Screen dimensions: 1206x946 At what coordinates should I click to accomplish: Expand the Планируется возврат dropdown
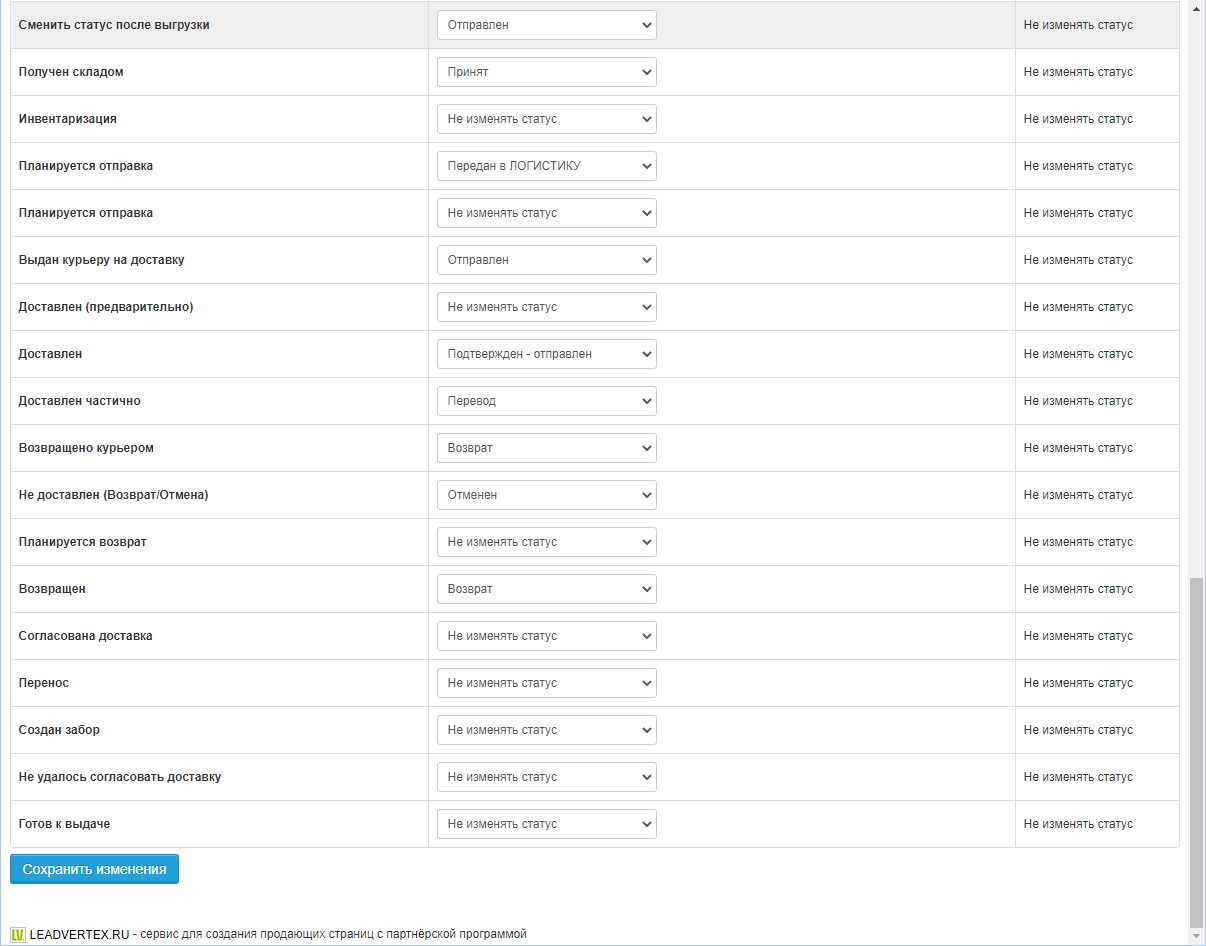(x=547, y=542)
